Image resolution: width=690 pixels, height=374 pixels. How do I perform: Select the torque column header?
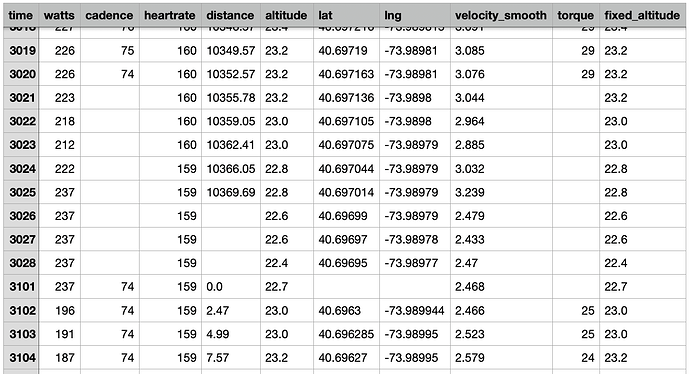(x=576, y=15)
